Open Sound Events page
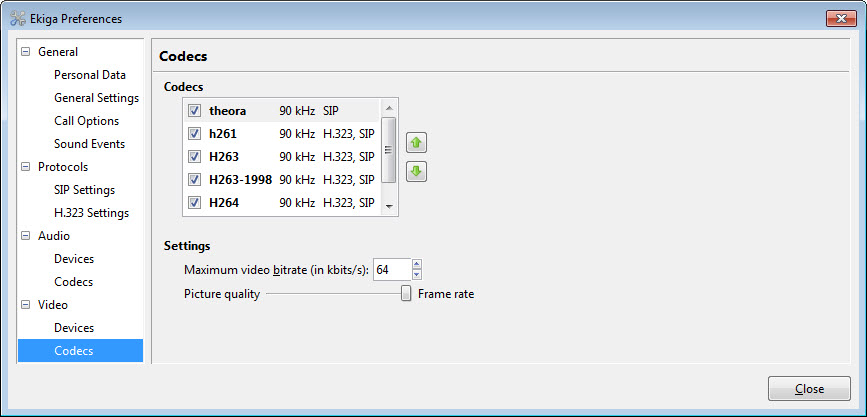Viewport: 867px width, 417px height. coord(89,144)
